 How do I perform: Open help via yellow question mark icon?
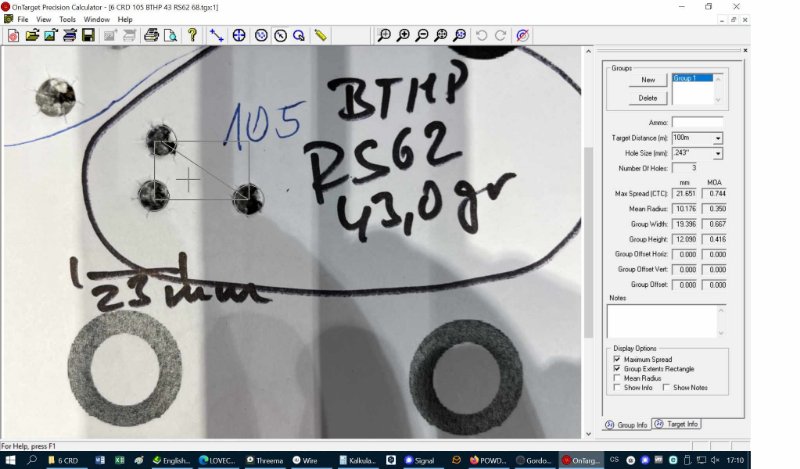click(192, 35)
